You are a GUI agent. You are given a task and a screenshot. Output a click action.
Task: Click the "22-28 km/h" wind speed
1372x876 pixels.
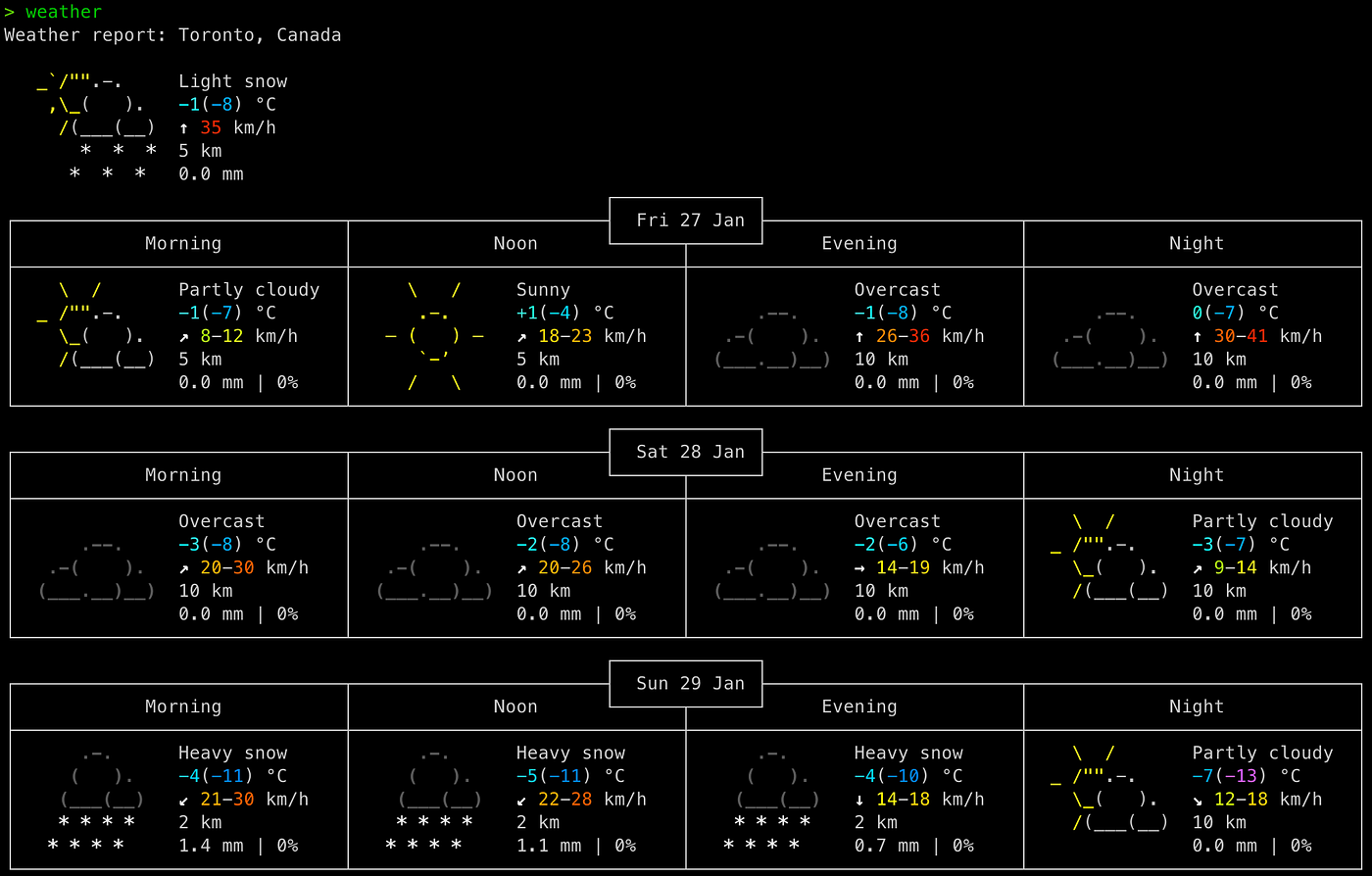(592, 799)
